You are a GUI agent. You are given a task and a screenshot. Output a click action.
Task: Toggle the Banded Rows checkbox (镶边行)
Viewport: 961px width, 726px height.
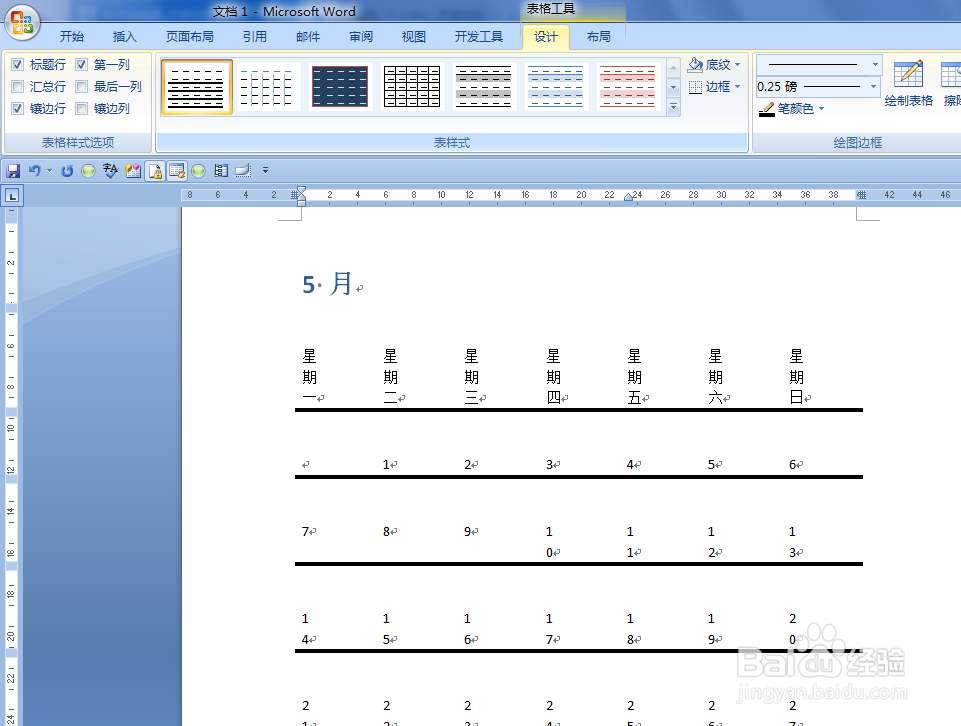tap(18, 109)
